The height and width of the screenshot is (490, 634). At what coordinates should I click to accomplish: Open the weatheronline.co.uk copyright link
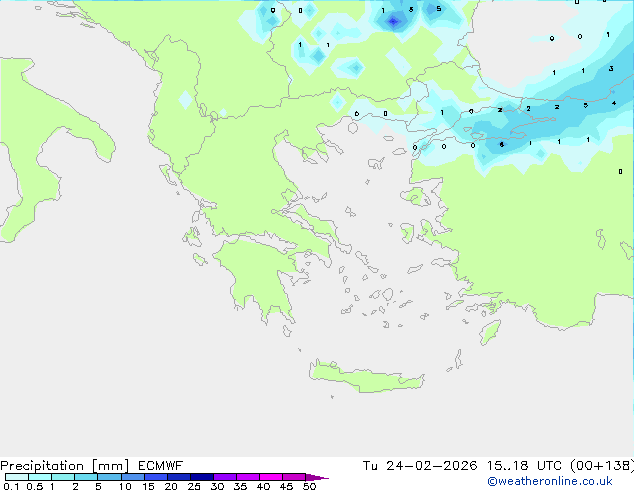click(549, 481)
